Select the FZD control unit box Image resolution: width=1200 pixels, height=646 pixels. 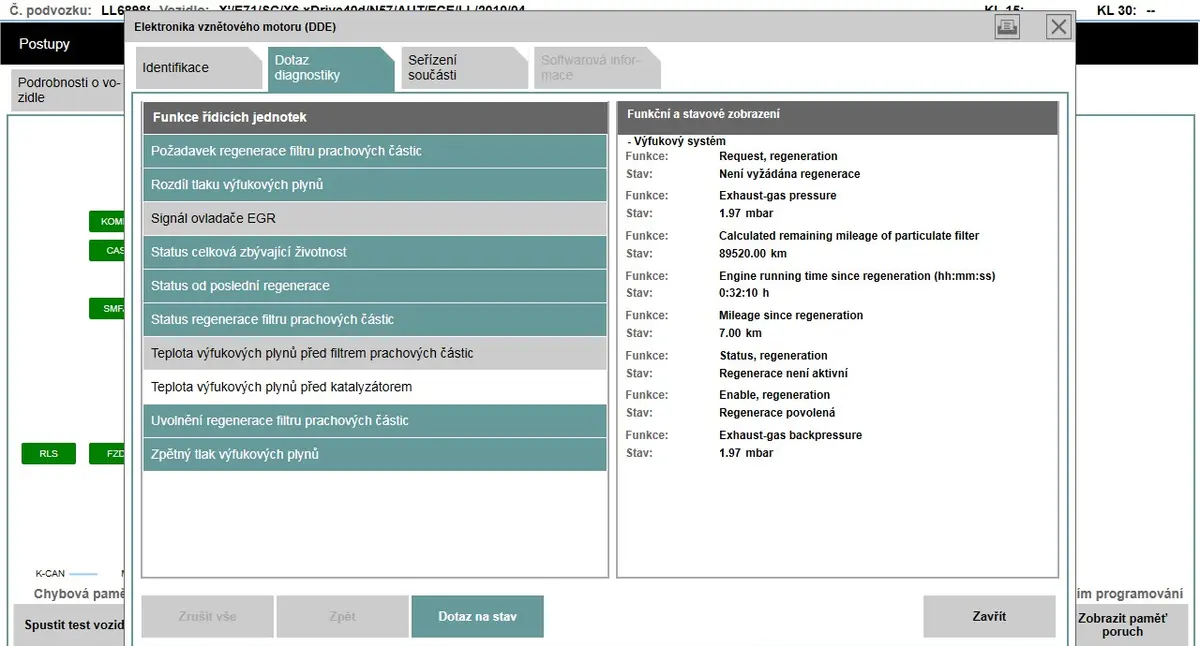pyautogui.click(x=109, y=454)
